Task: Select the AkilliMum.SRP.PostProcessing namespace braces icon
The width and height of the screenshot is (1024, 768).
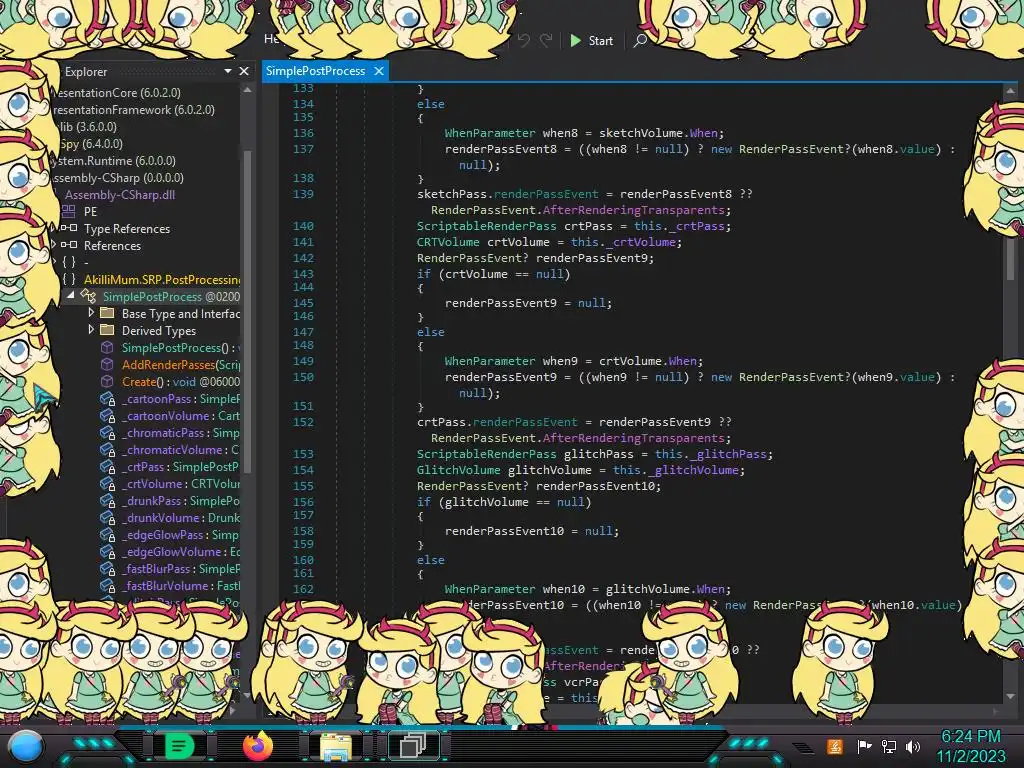Action: pos(69,279)
